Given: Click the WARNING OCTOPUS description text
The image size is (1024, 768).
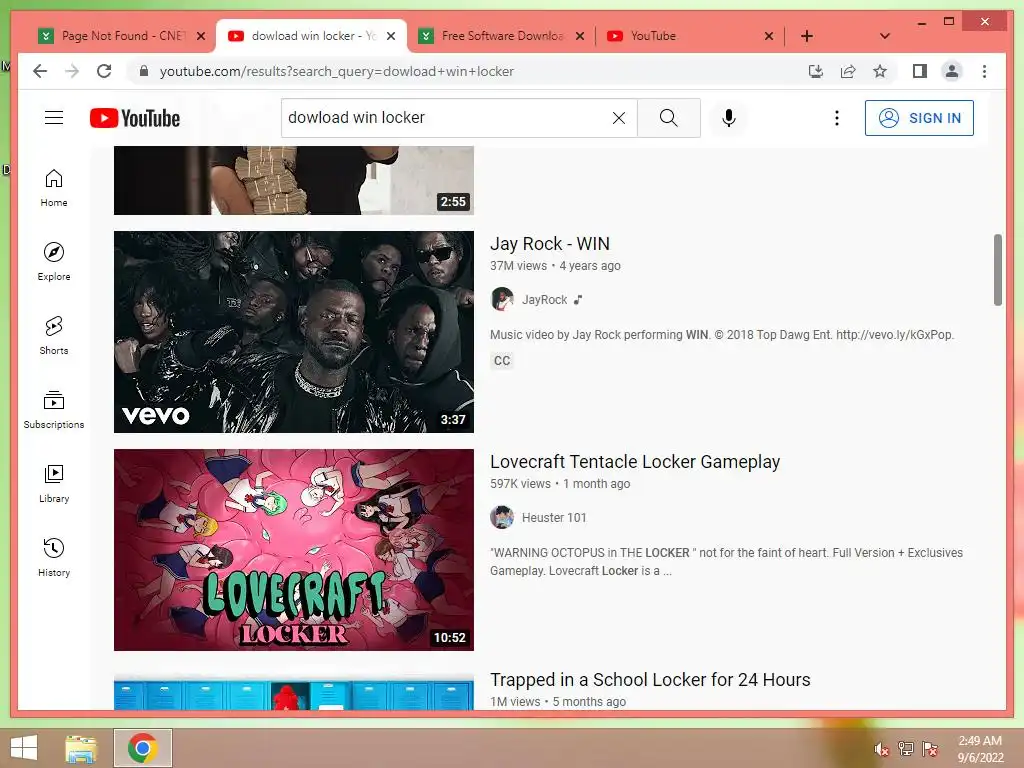Looking at the screenshot, I should (726, 562).
